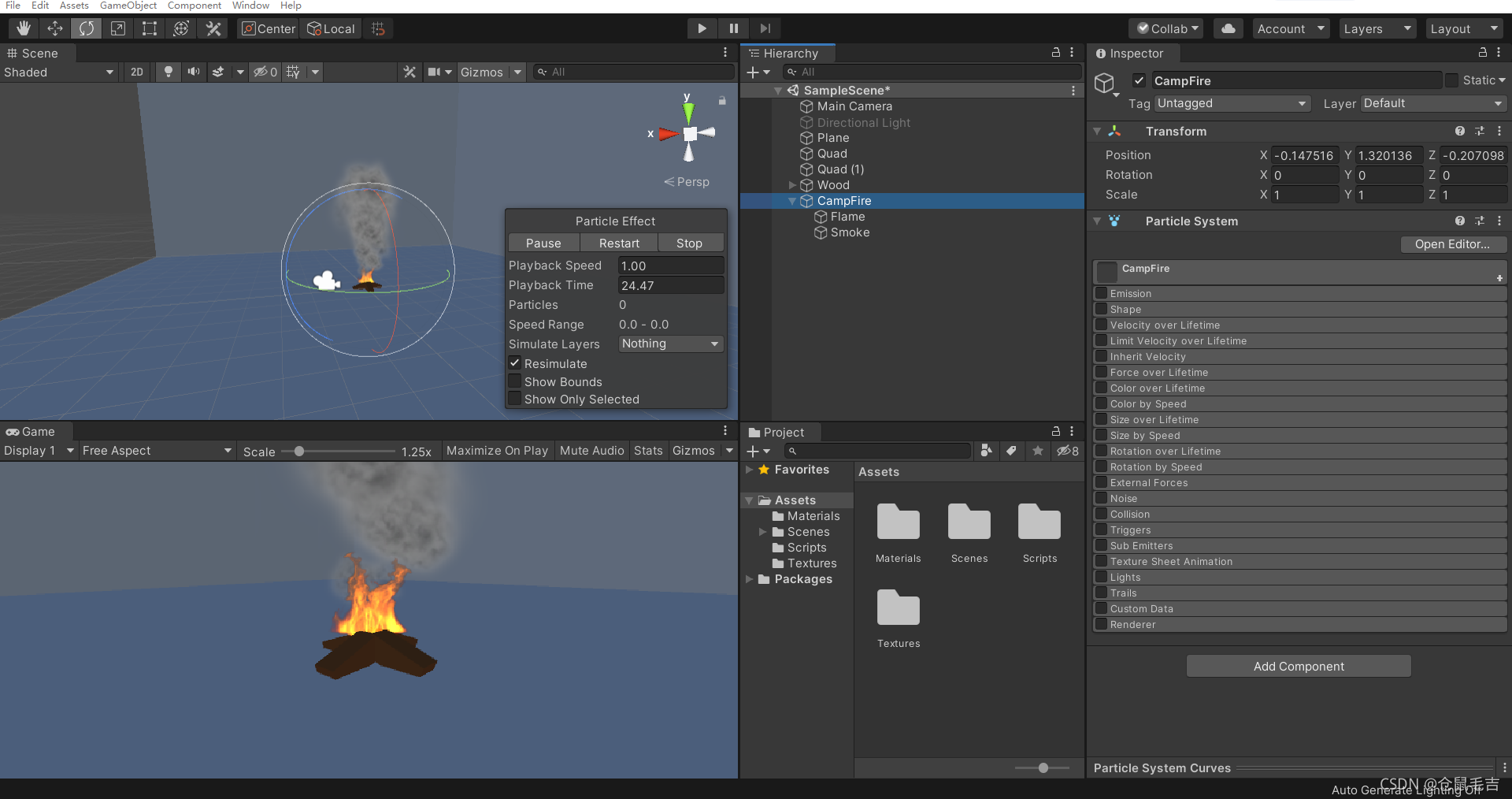Open the Layer dropdown in Inspector

pos(1433,103)
